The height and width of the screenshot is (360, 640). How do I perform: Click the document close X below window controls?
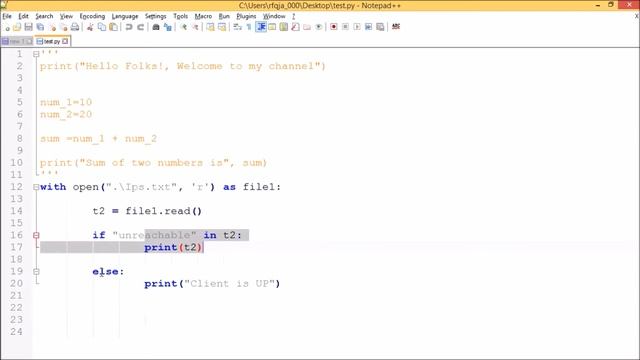(x=636, y=16)
